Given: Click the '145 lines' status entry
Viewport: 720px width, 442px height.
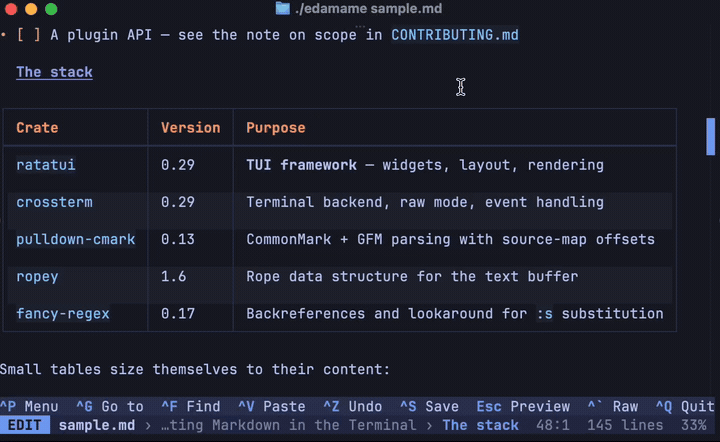Looking at the screenshot, I should [625, 425].
